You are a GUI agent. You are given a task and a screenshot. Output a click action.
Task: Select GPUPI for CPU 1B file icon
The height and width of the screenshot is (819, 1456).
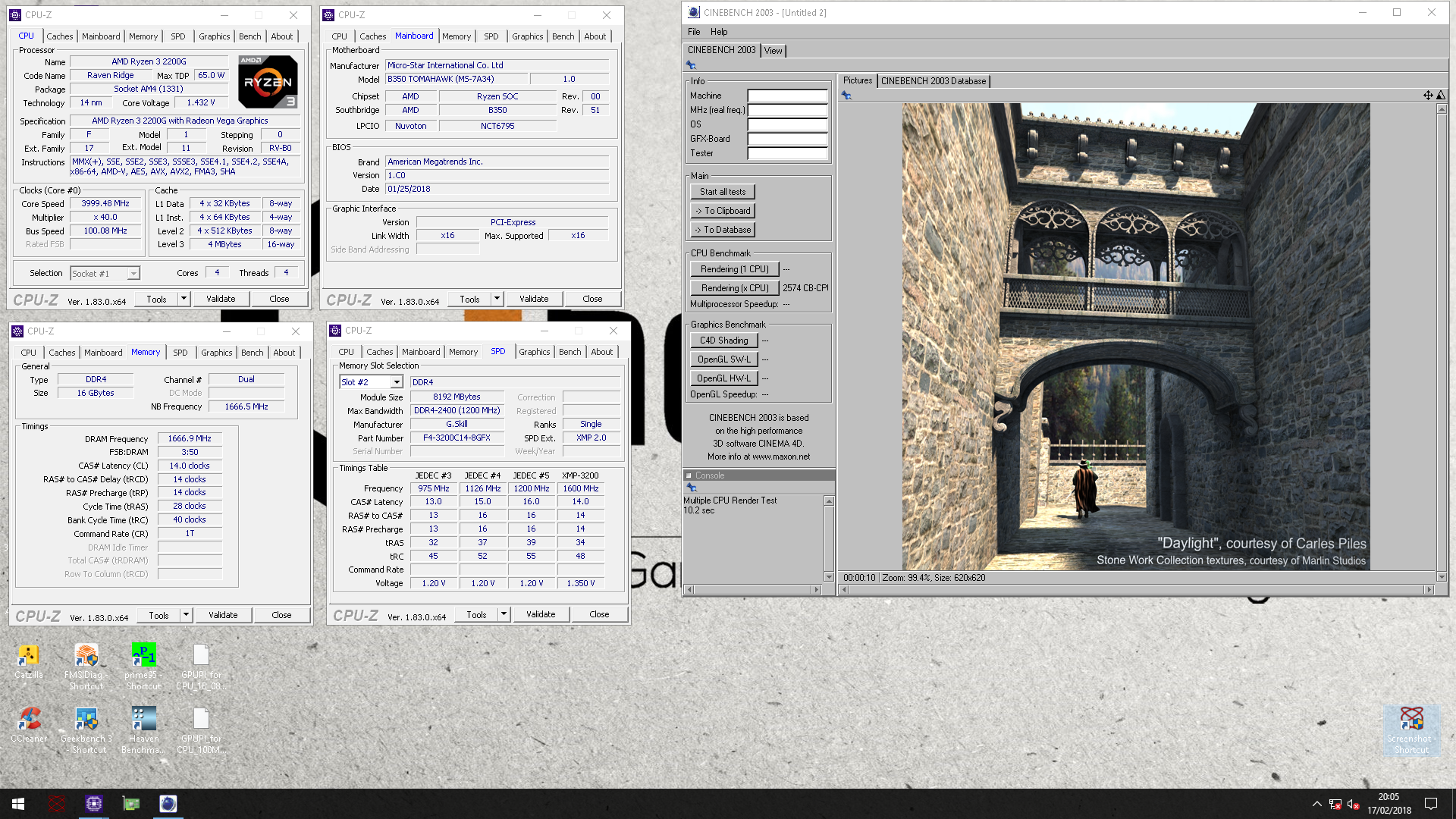click(201, 667)
